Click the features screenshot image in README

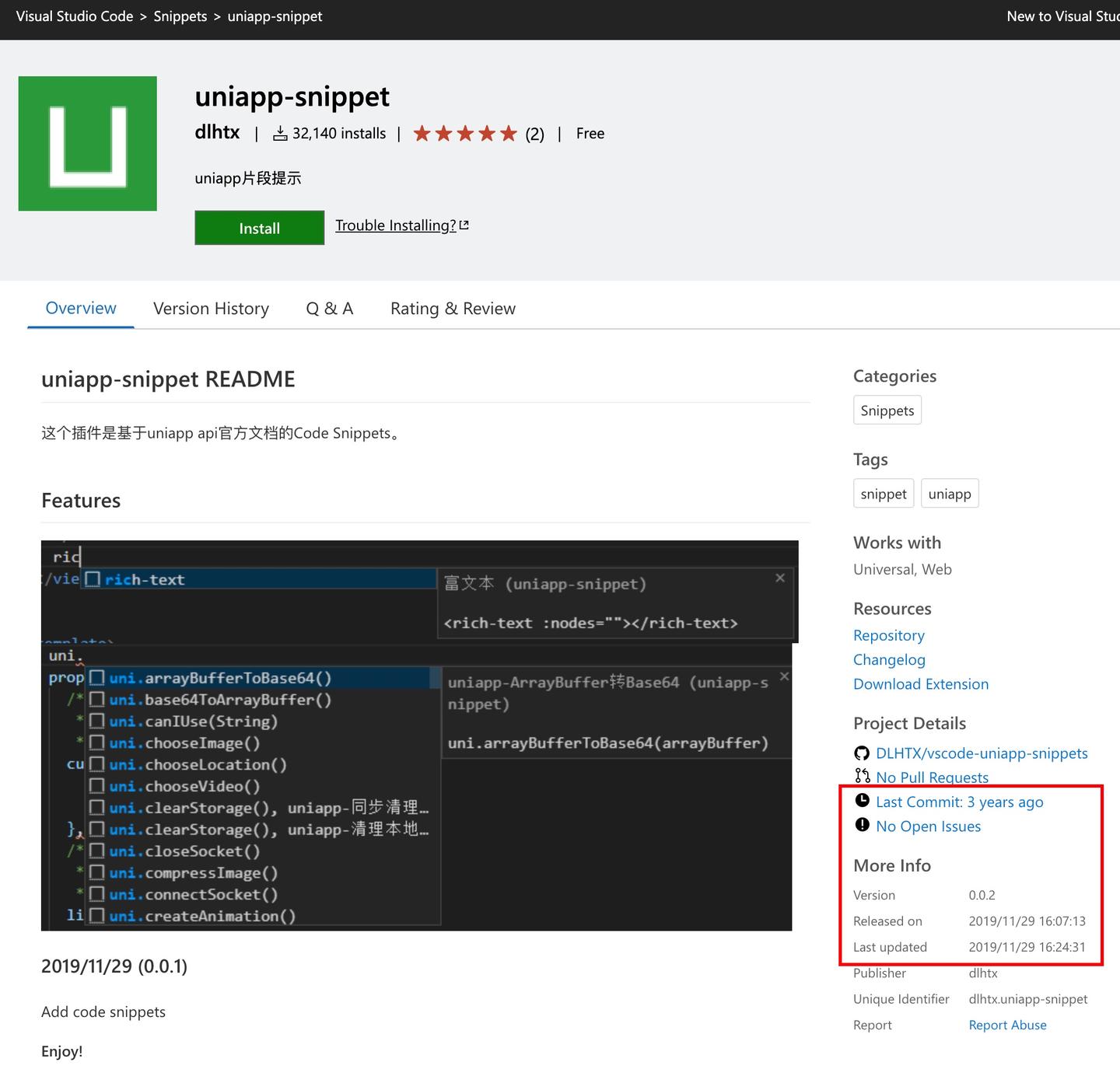[x=419, y=735]
